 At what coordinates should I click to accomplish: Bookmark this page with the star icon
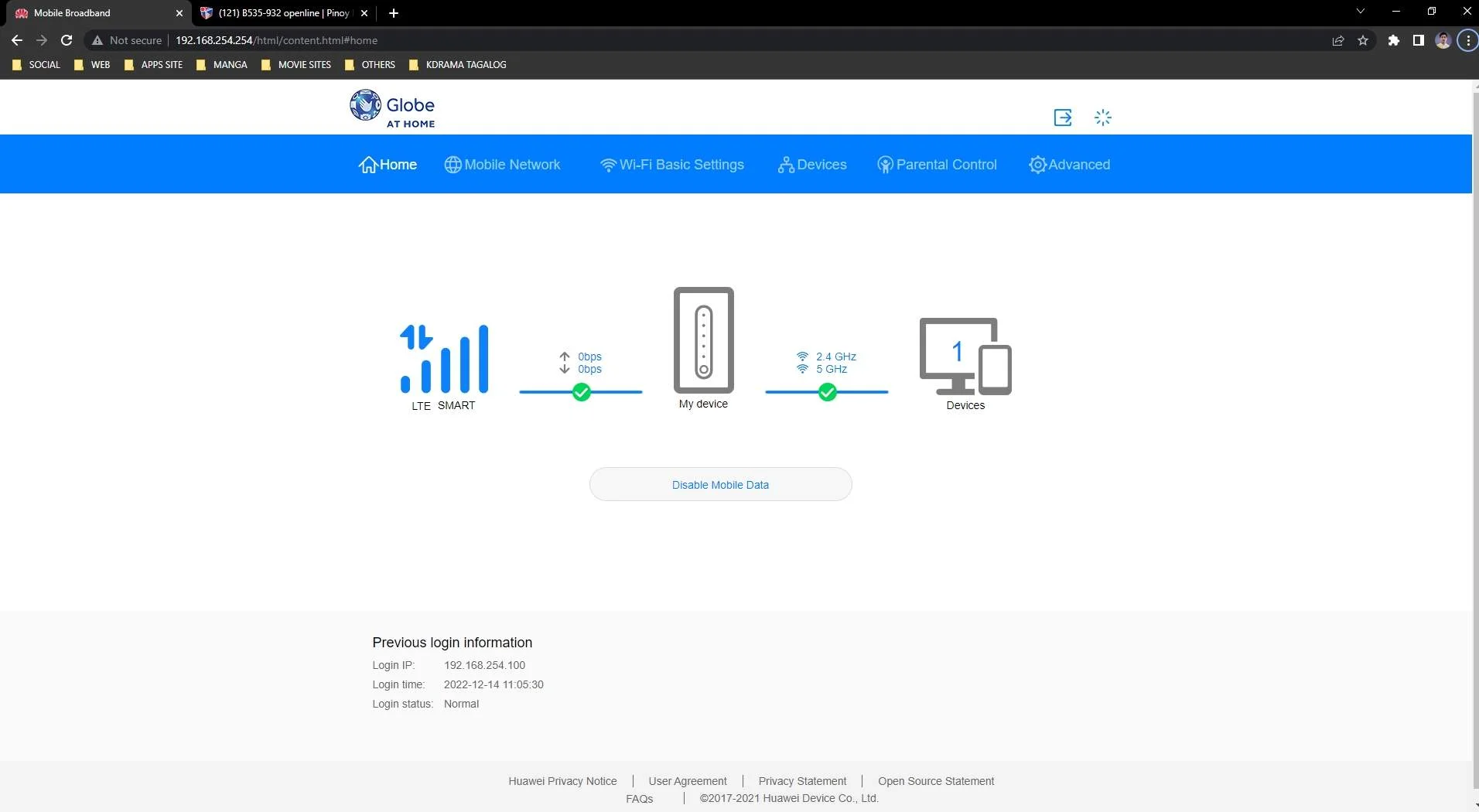(x=1363, y=40)
